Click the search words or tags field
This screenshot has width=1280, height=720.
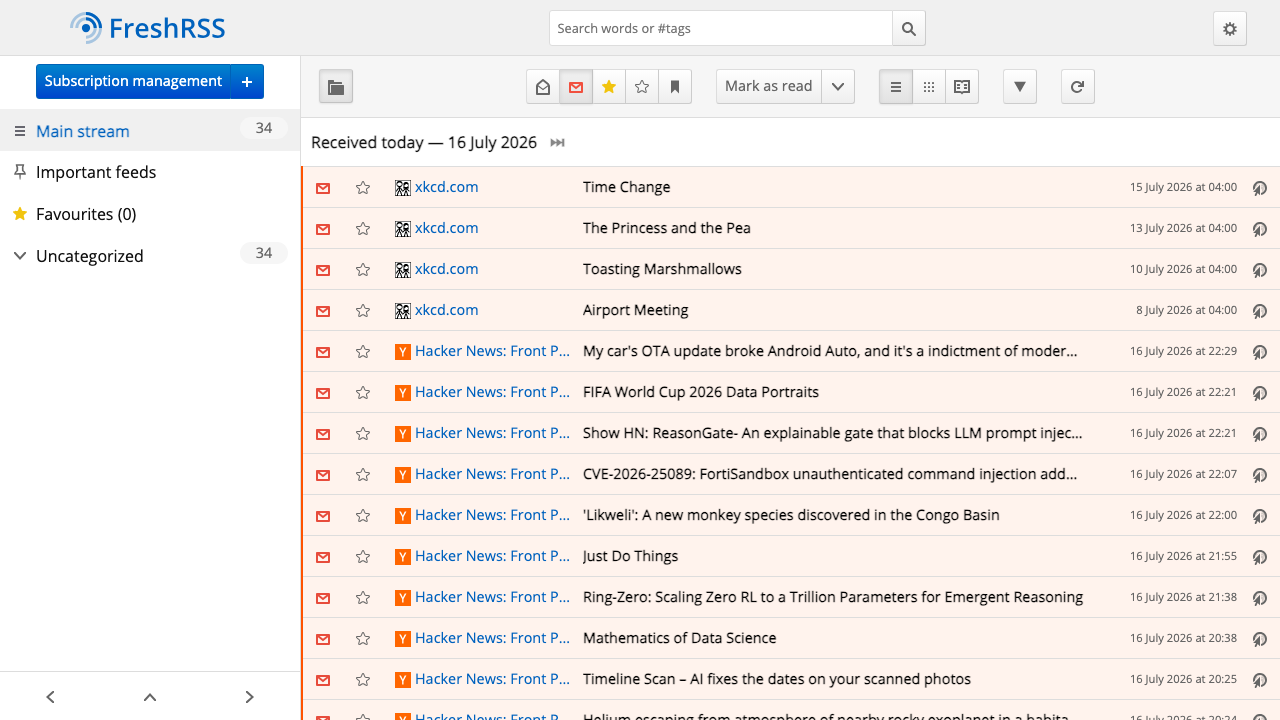point(721,28)
